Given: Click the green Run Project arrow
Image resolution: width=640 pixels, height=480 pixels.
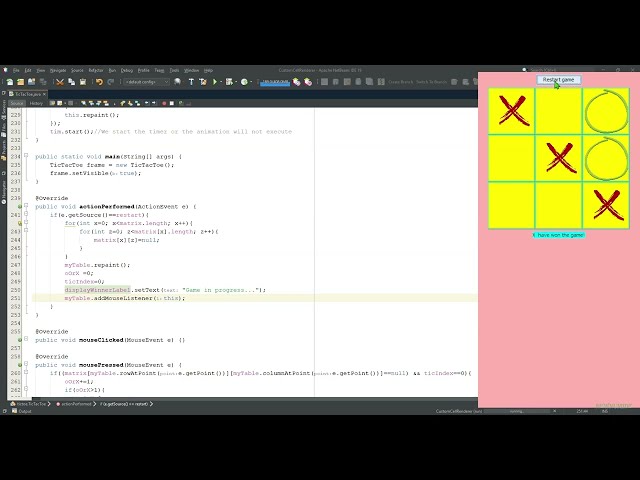Looking at the screenshot, I should 215,82.
